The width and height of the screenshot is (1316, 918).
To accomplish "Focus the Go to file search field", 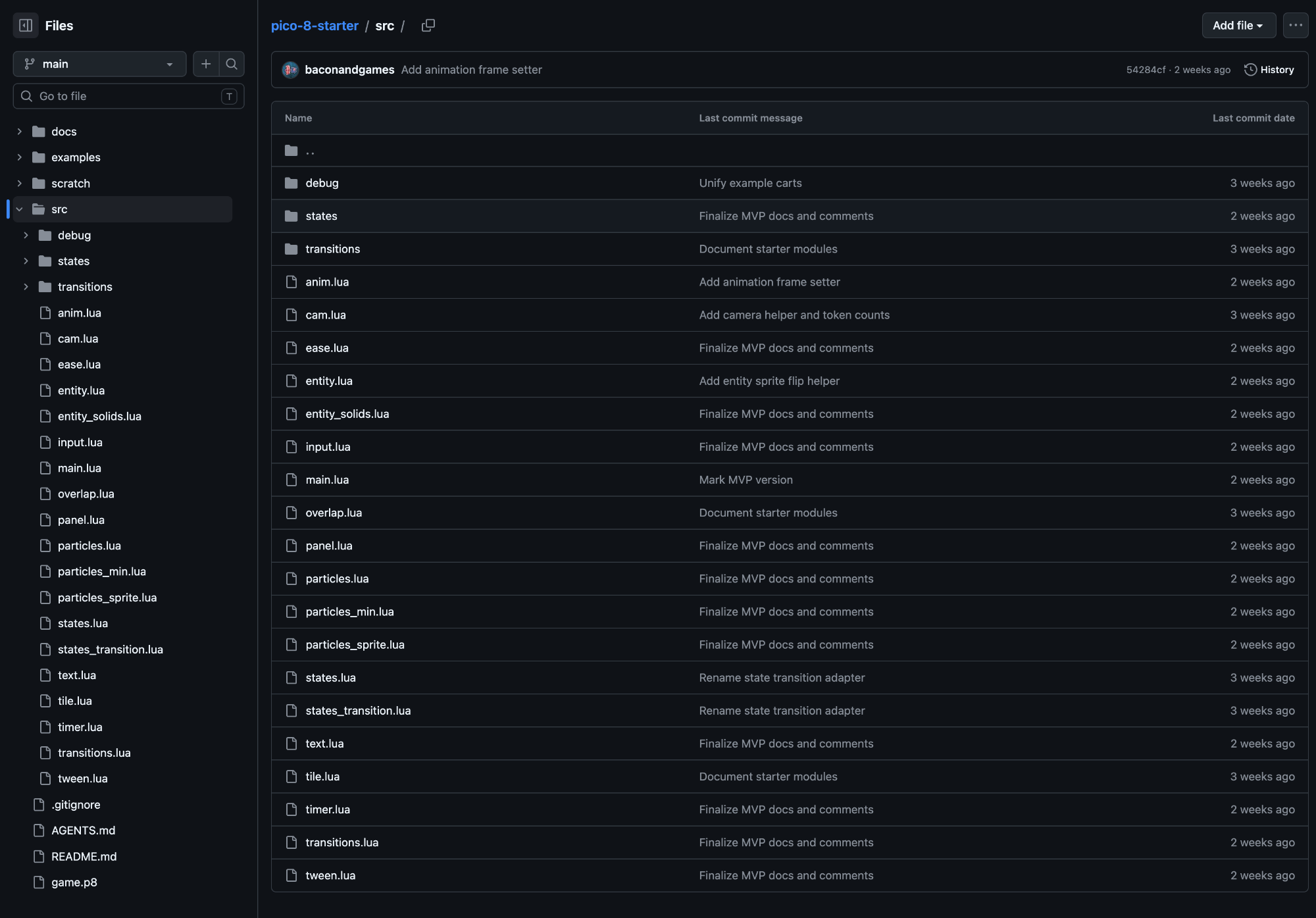I will pyautogui.click(x=128, y=96).
